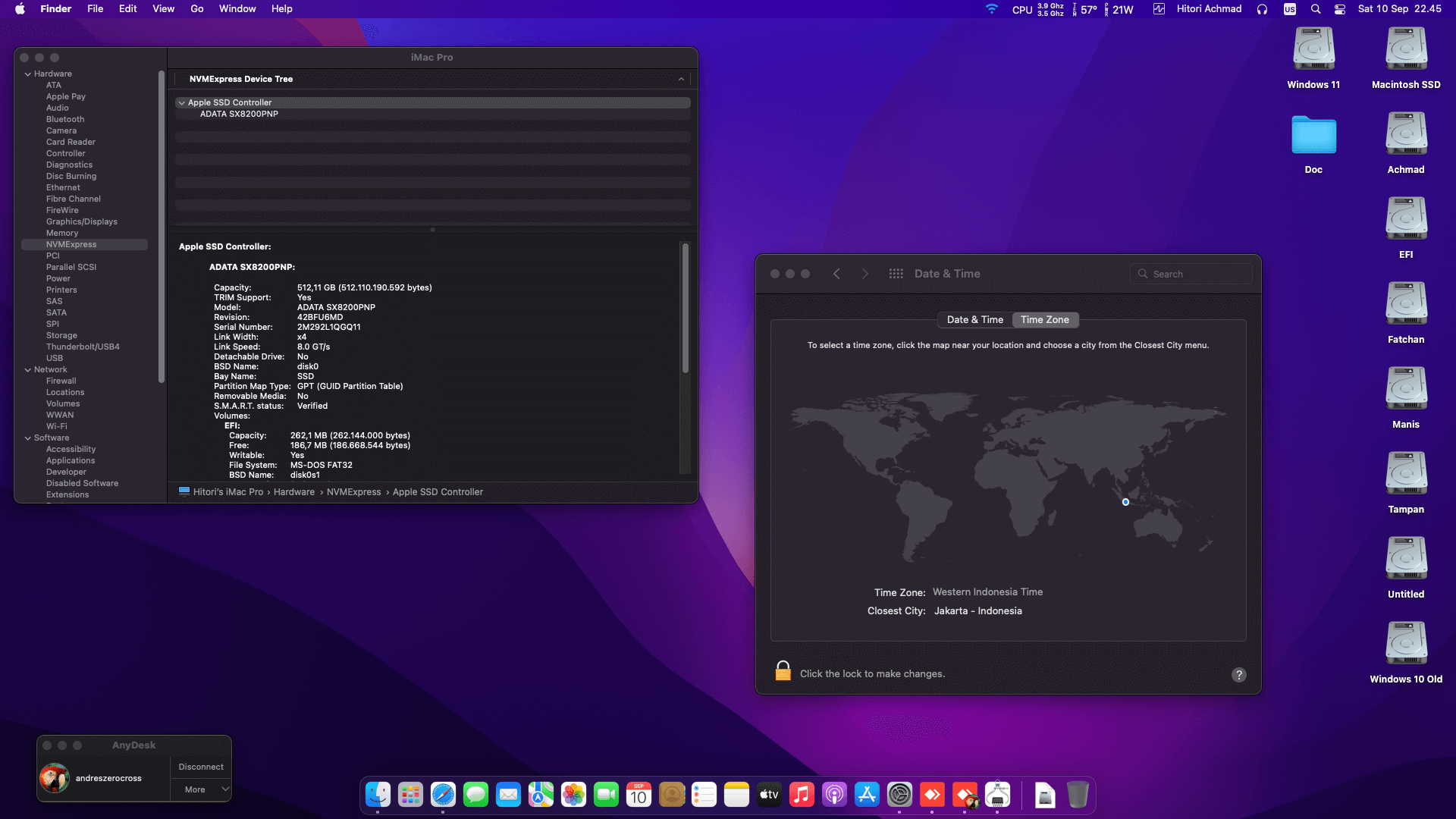This screenshot has width=1456, height=819.
Task: Click the AnyDesk Disconnect button
Action: 201,767
